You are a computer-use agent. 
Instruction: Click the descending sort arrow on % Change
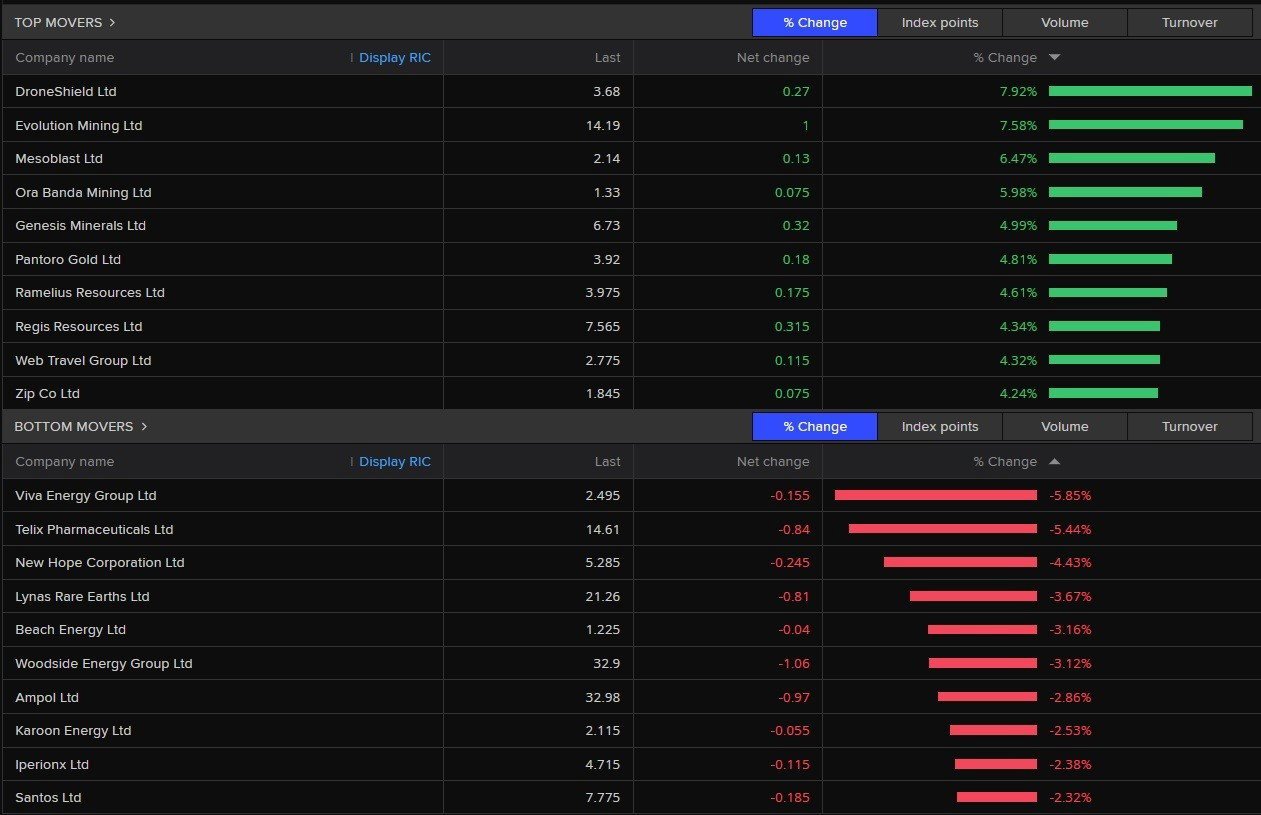pos(1053,57)
